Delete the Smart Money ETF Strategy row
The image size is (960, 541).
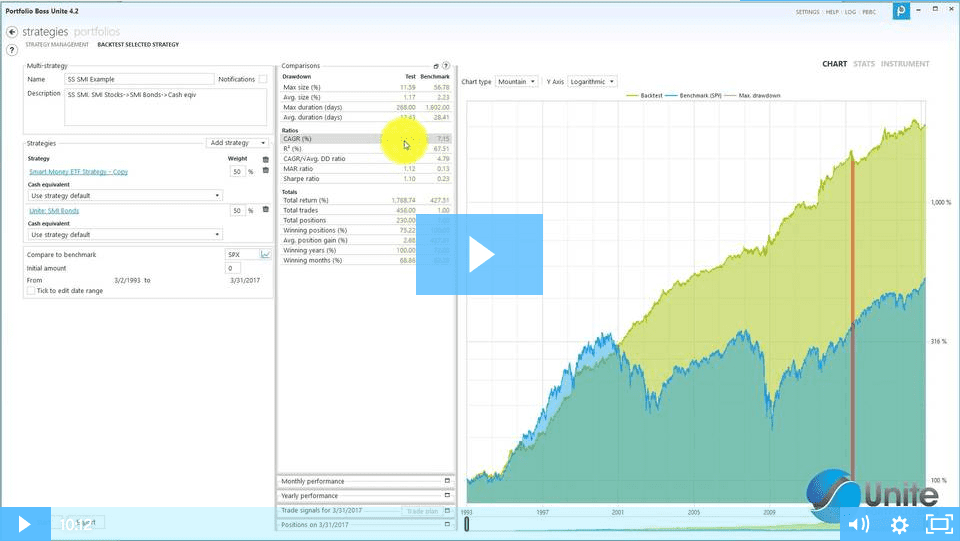click(266, 170)
